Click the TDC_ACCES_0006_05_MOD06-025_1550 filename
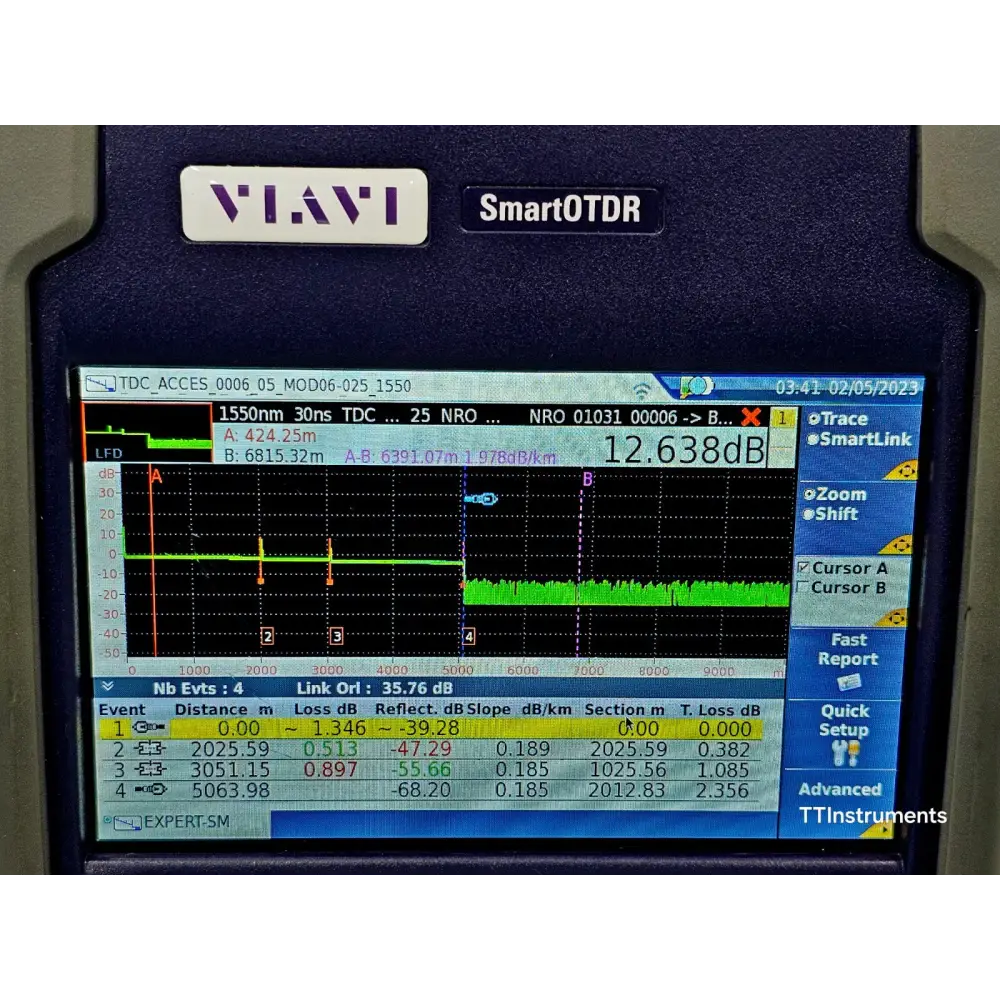1000x1000 pixels. [265, 385]
